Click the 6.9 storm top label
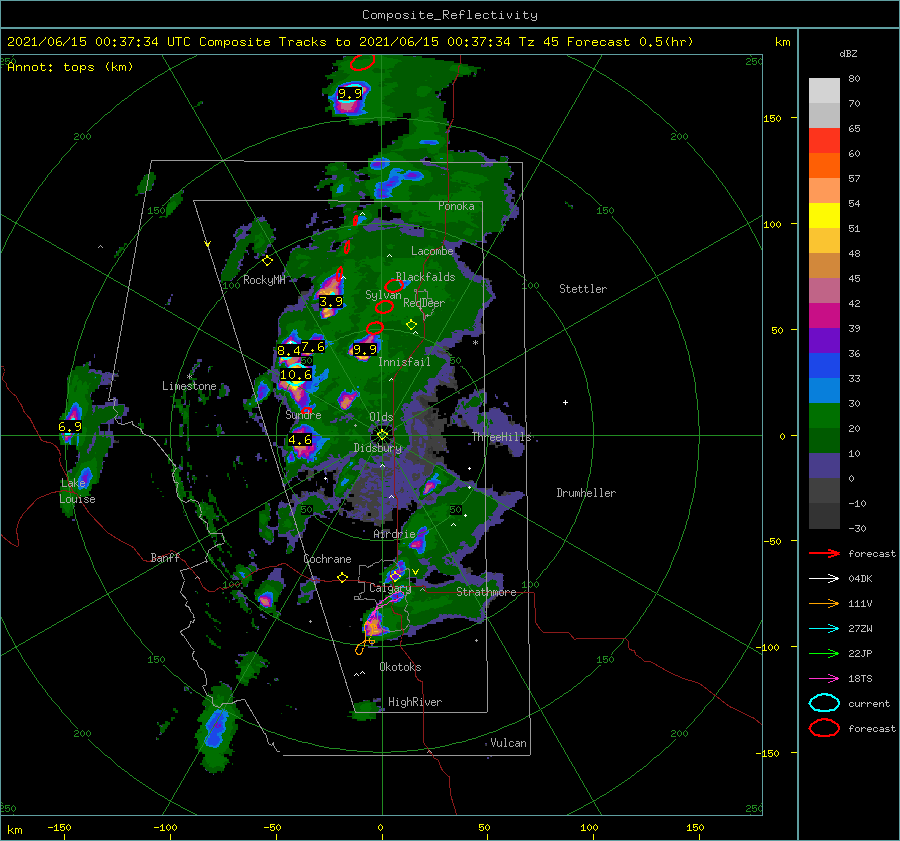Viewport: 900px width, 841px height. [x=70, y=427]
